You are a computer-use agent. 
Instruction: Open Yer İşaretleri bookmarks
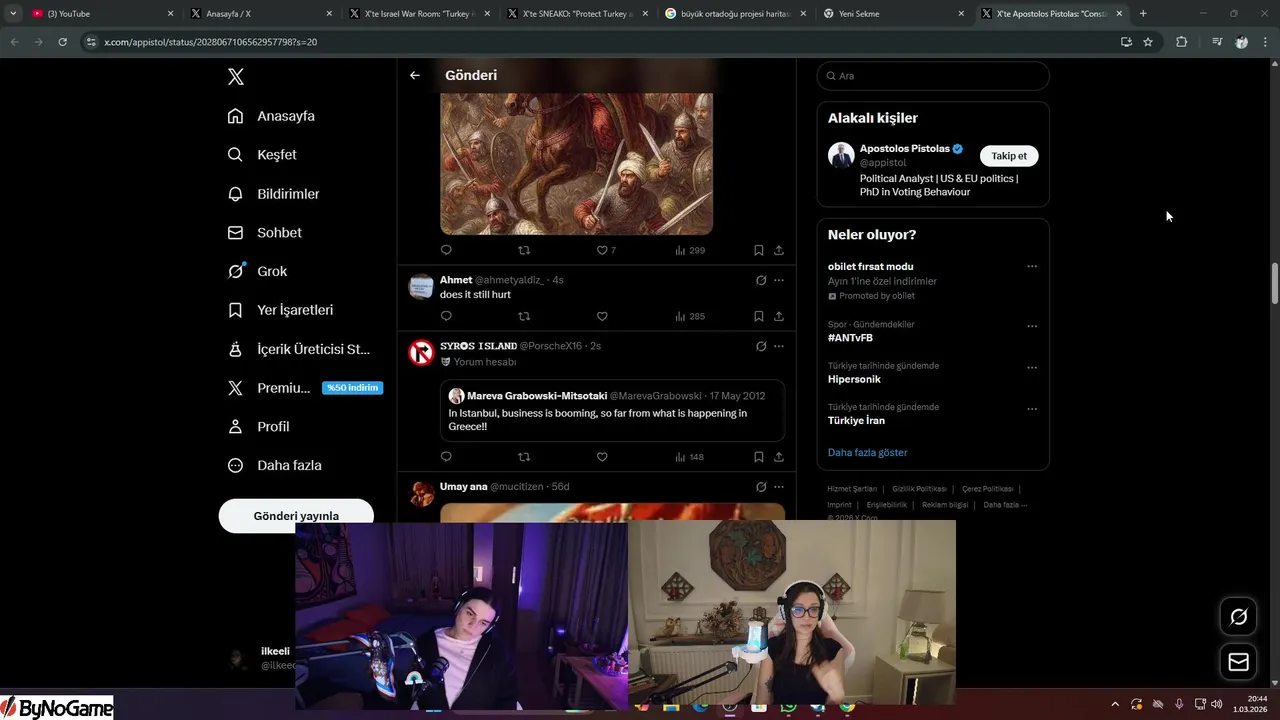click(x=280, y=310)
